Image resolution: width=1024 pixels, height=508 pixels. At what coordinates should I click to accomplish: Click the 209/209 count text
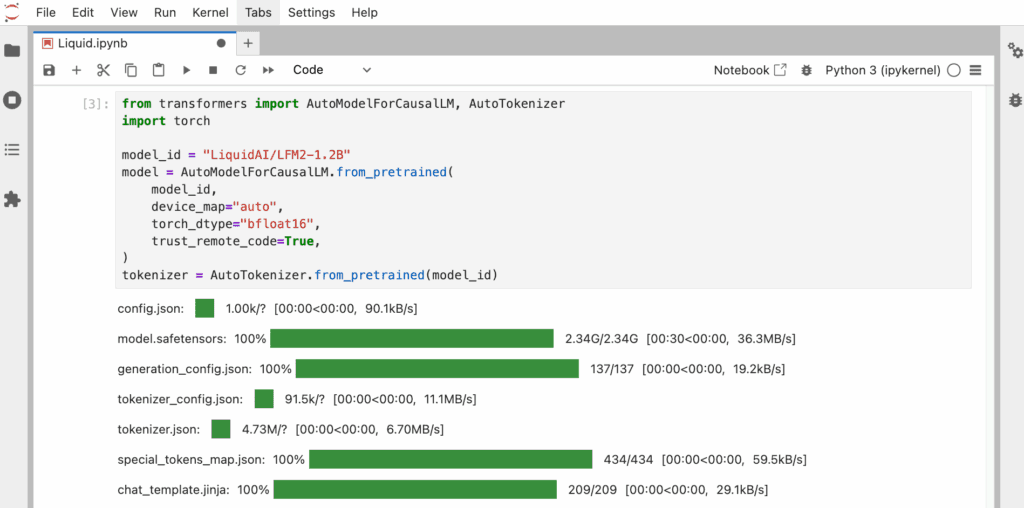click(592, 489)
